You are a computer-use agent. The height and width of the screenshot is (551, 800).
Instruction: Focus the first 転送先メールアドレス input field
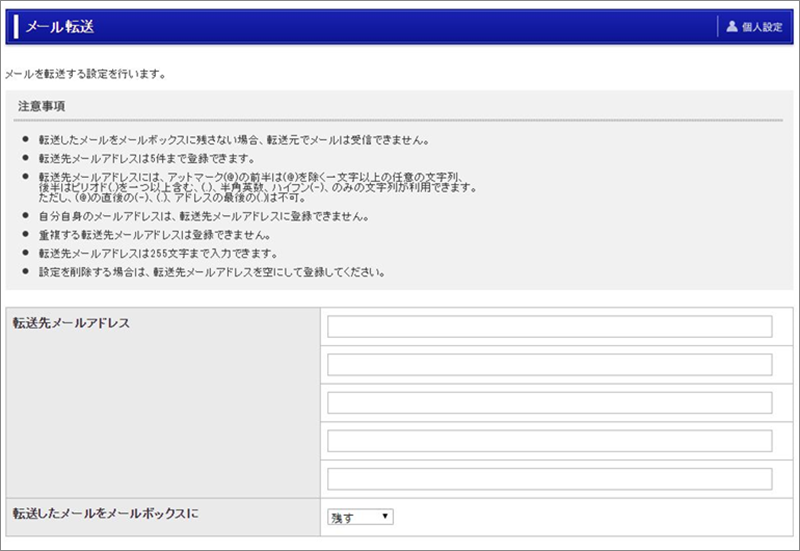pyautogui.click(x=549, y=327)
